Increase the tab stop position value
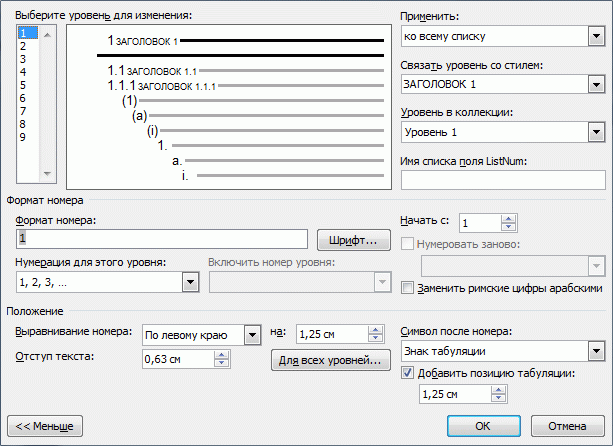The width and height of the screenshot is (613, 446). click(498, 390)
